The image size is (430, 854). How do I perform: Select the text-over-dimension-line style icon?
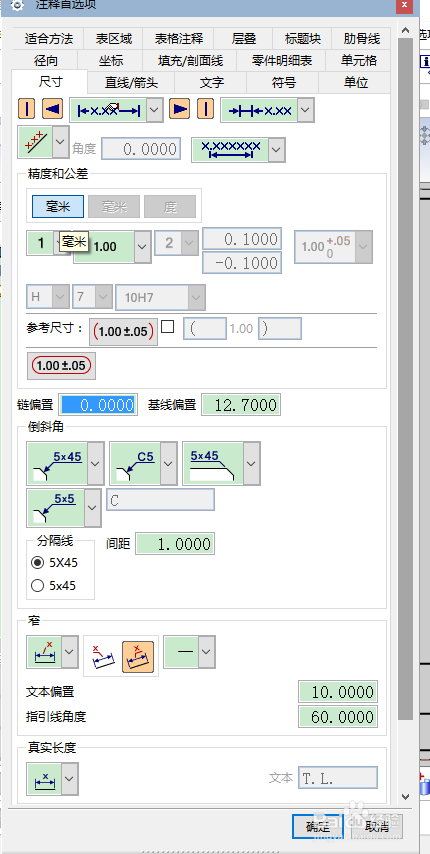[230, 149]
